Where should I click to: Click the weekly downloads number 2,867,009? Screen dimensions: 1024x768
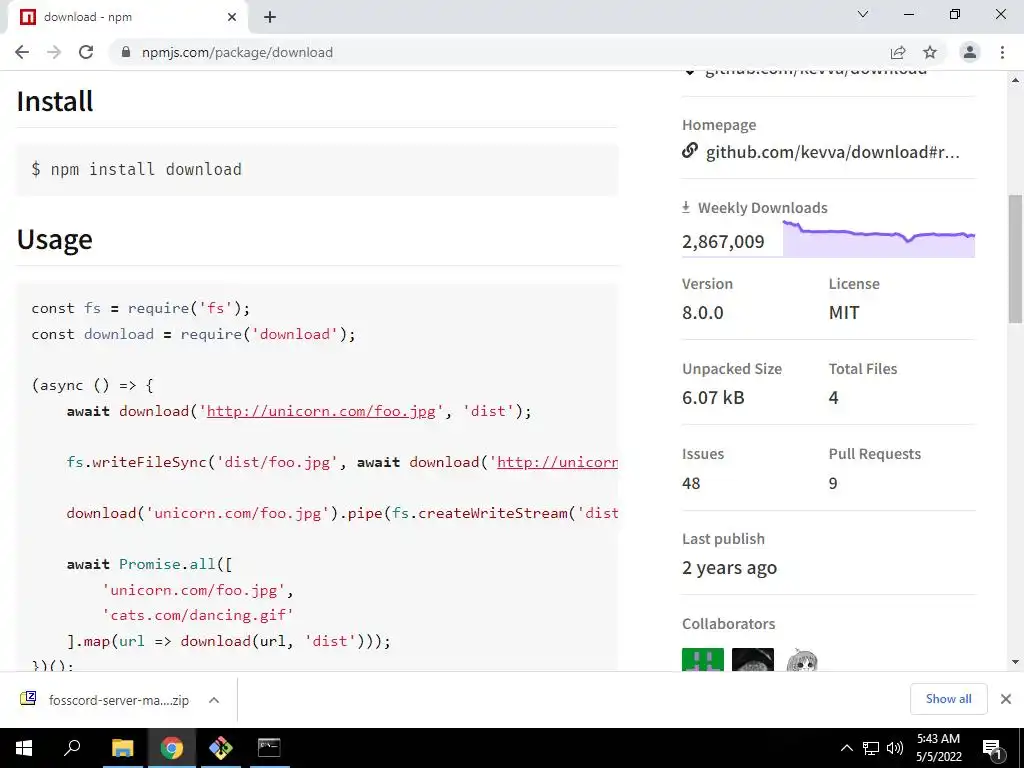click(723, 242)
